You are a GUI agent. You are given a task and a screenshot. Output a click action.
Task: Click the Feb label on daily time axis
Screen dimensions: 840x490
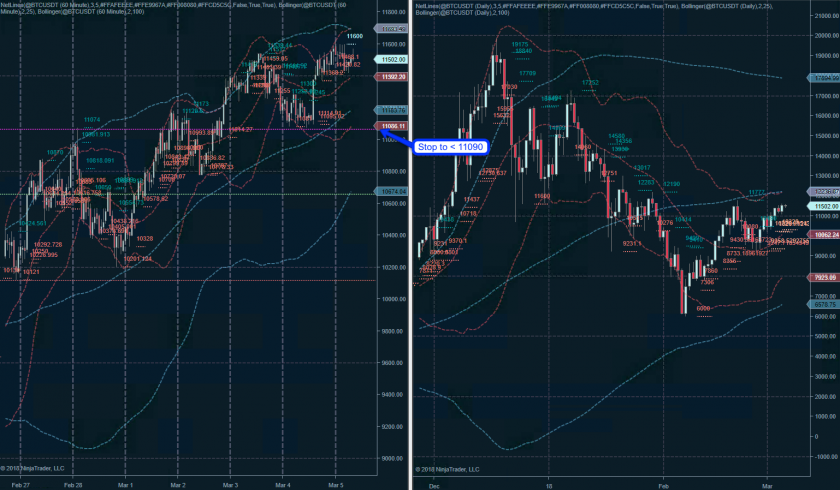(x=663, y=486)
